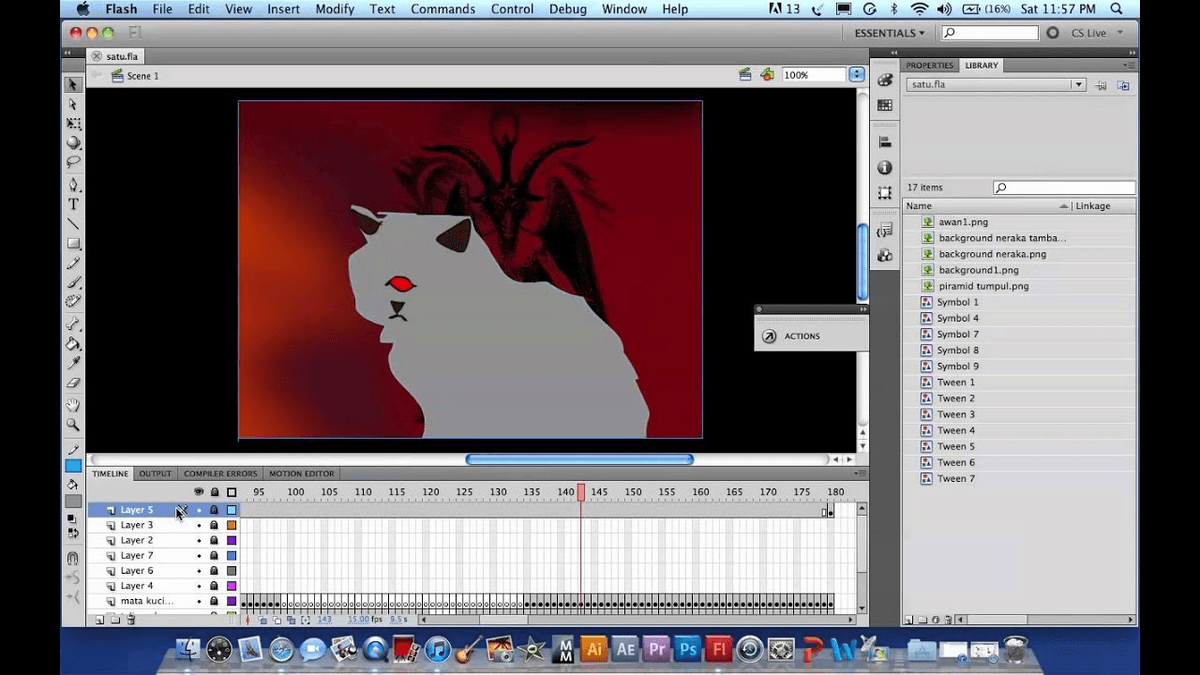Select the Brush tool
This screenshot has width=1200, height=675.
[73, 282]
